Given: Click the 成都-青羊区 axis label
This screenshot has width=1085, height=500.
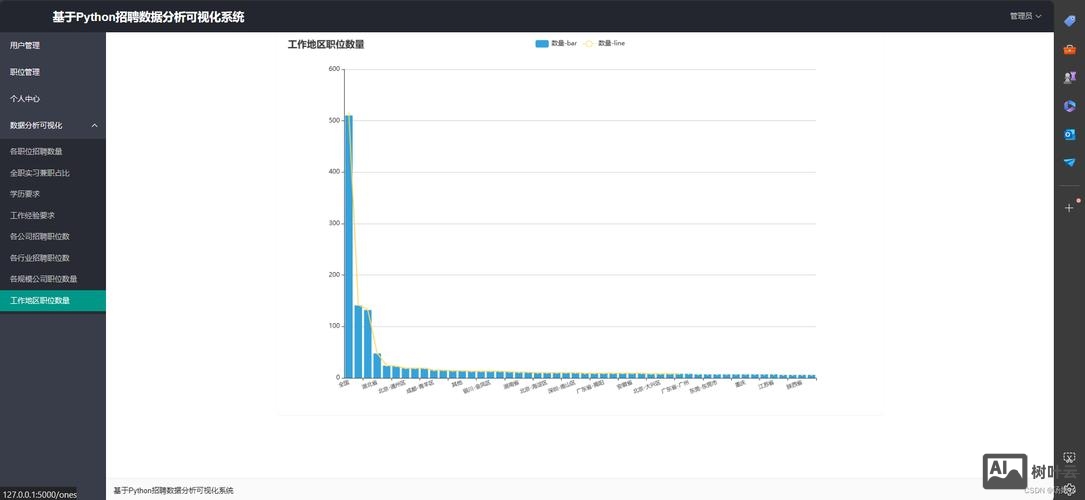Looking at the screenshot, I should [419, 388].
